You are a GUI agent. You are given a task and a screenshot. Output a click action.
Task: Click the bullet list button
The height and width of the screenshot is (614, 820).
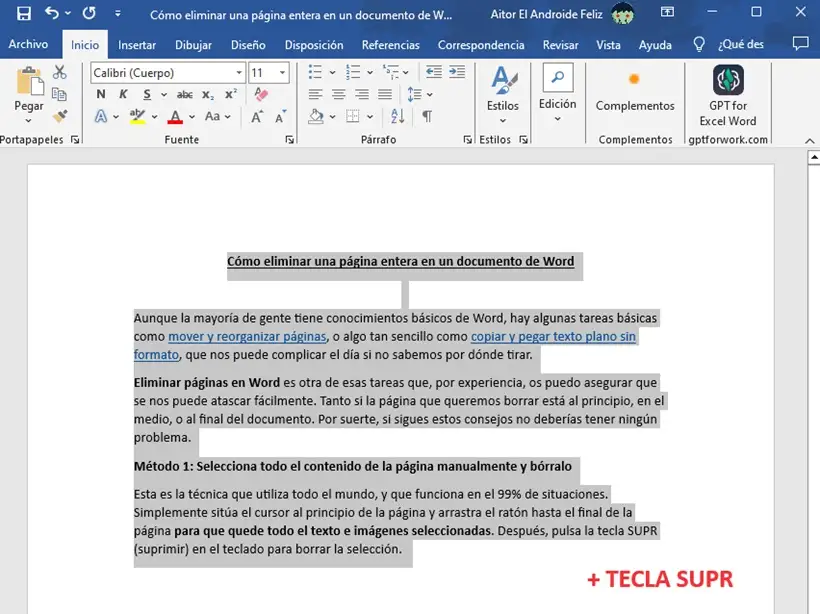pyautogui.click(x=315, y=72)
